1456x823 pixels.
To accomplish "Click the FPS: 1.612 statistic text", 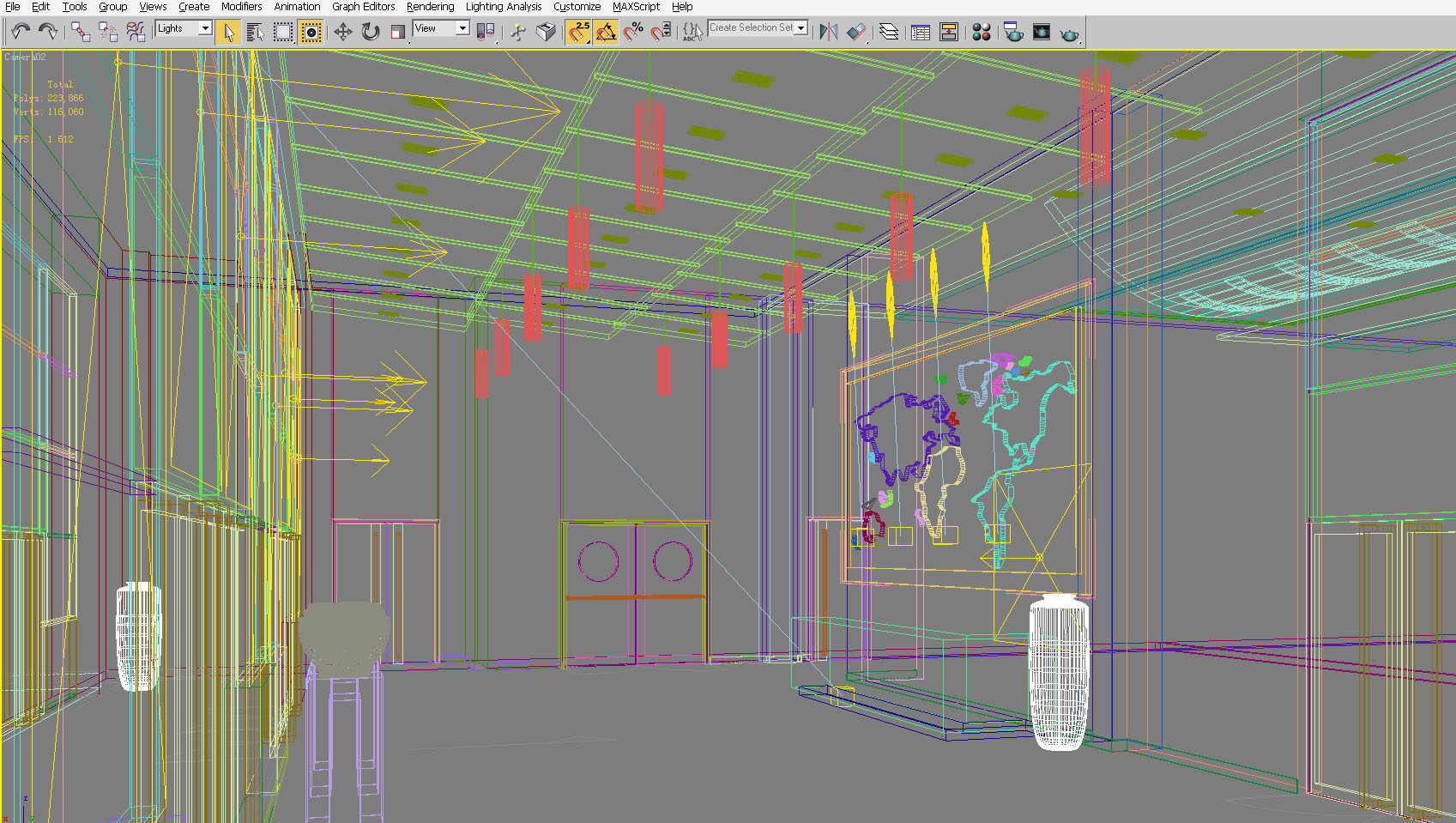I will [x=43, y=139].
